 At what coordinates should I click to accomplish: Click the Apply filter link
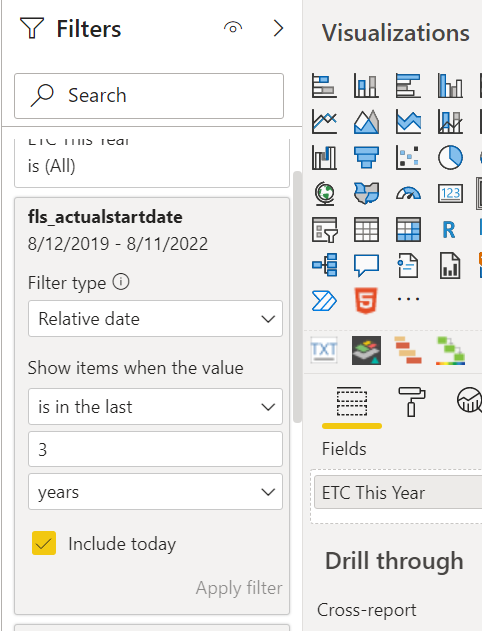[239, 588]
